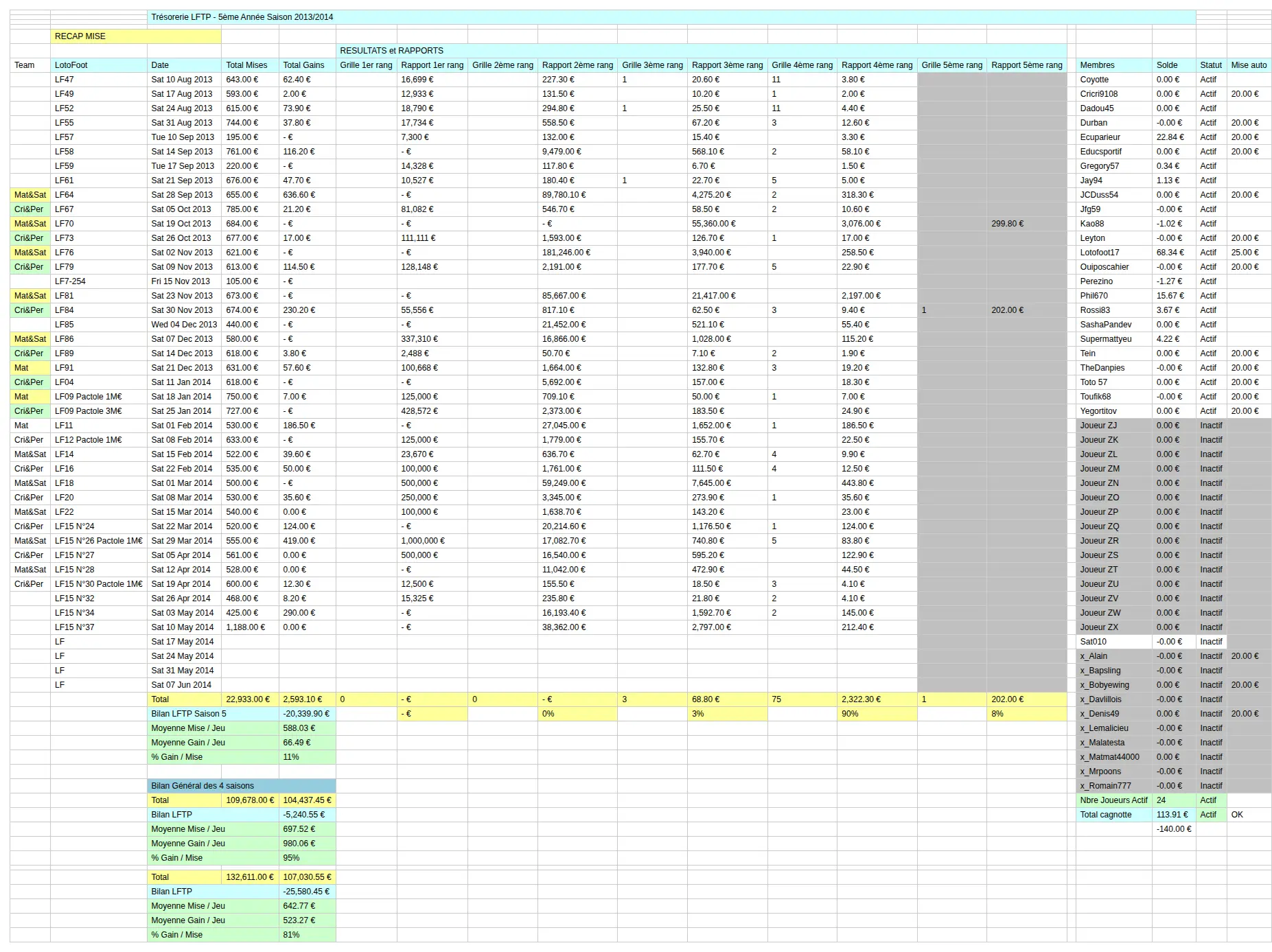1272x952 pixels.
Task: Select the member name Supermattyeu
Action: 1114,339
